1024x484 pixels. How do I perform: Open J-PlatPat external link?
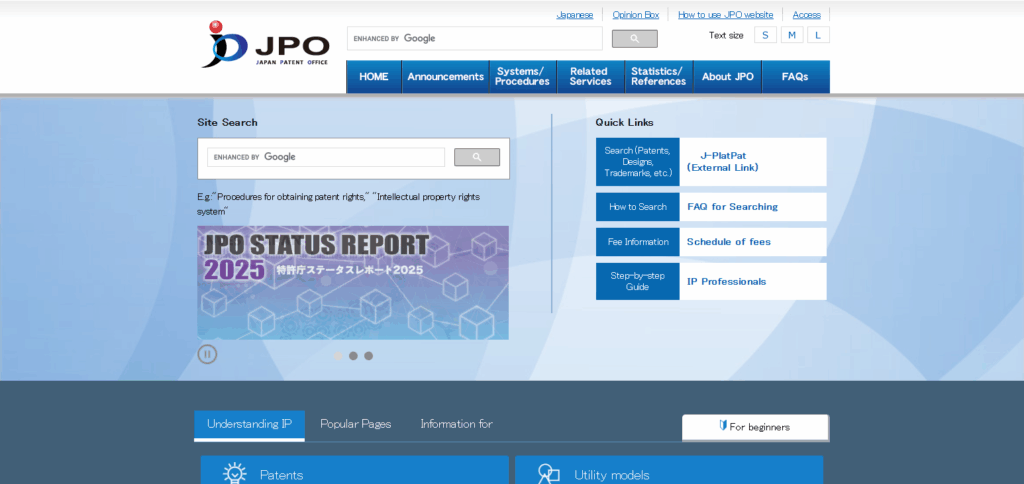(x=722, y=161)
